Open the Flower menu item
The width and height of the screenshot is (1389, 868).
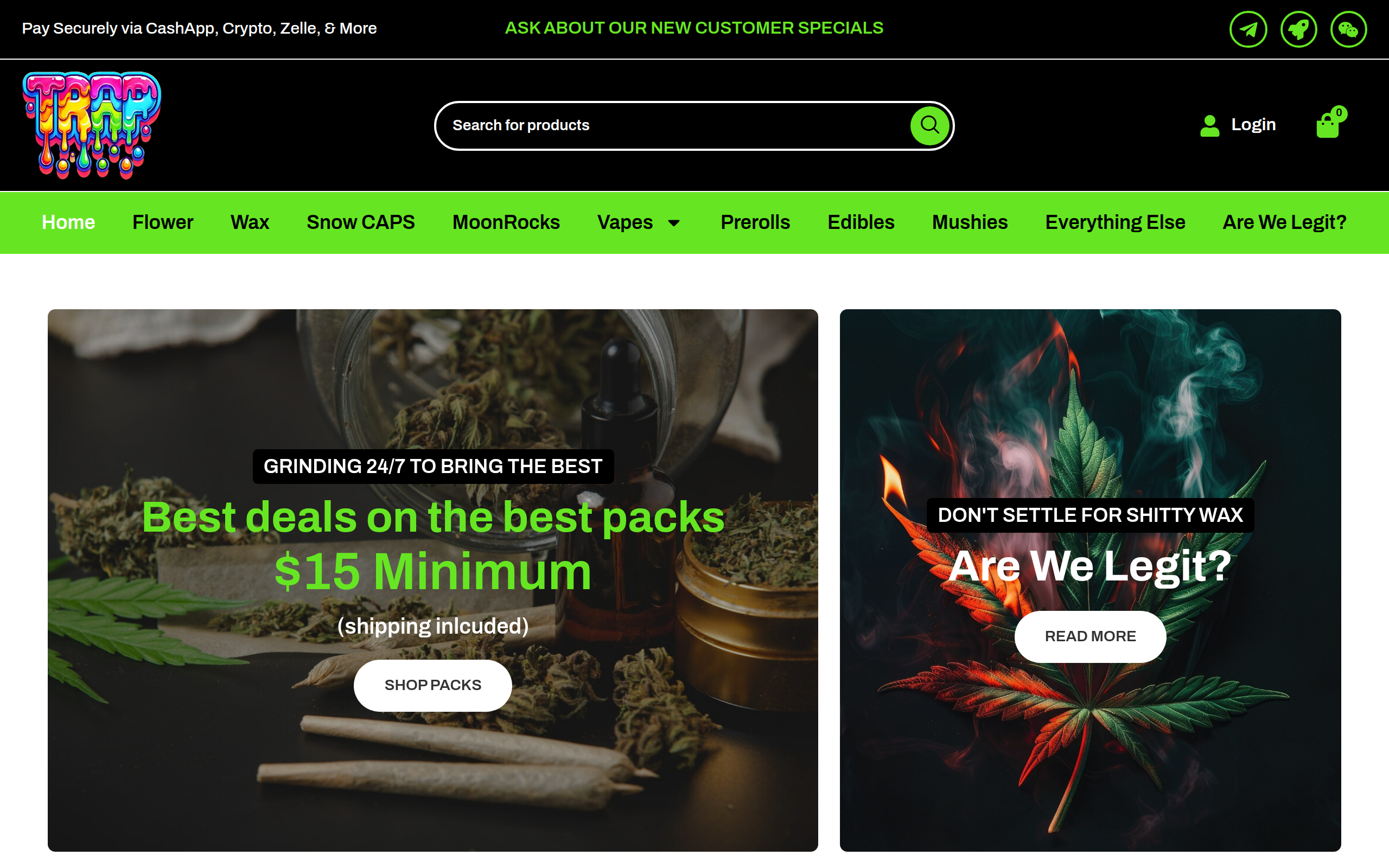click(162, 222)
